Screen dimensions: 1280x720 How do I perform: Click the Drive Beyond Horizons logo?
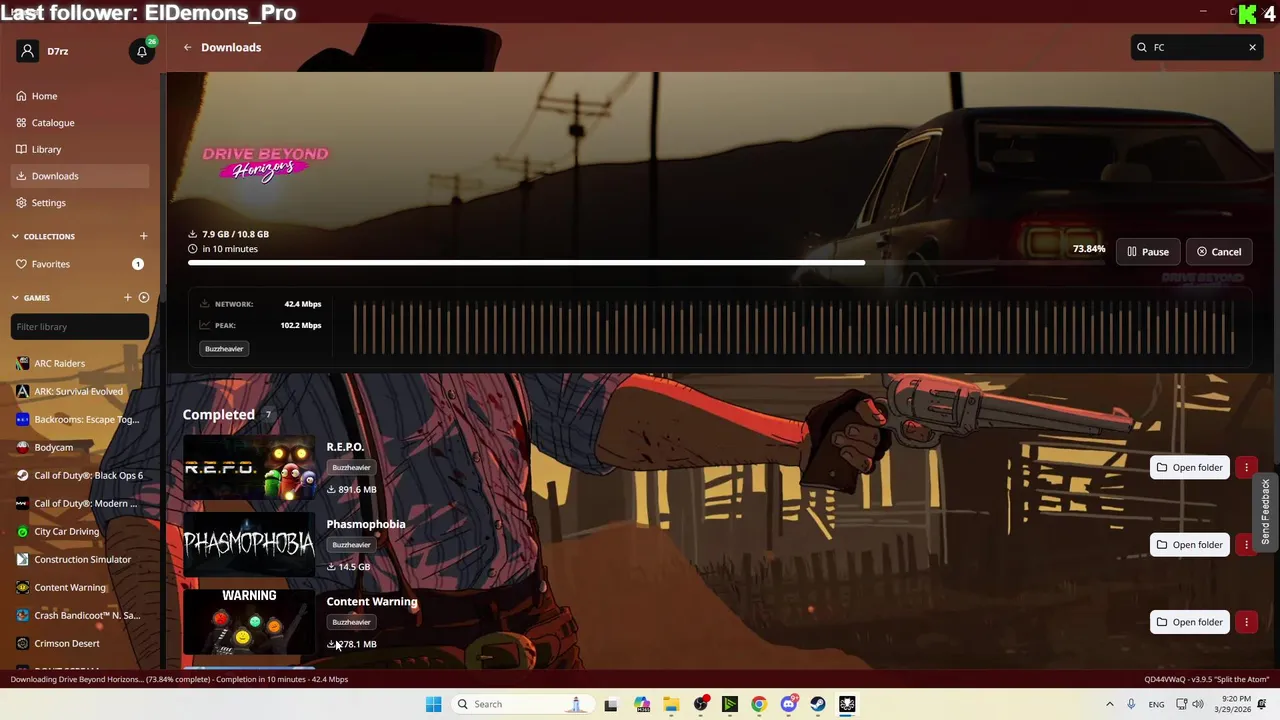coord(265,163)
